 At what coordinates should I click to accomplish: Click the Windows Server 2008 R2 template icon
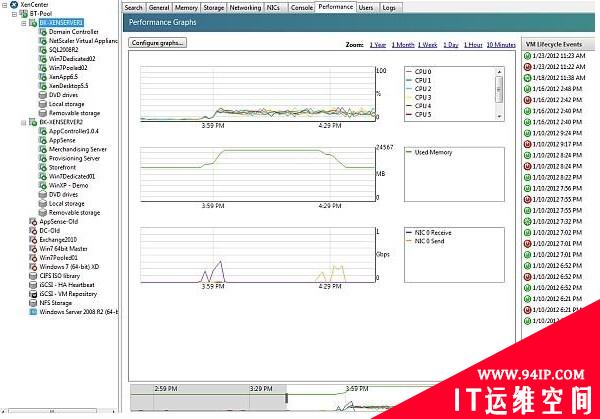coord(33,312)
